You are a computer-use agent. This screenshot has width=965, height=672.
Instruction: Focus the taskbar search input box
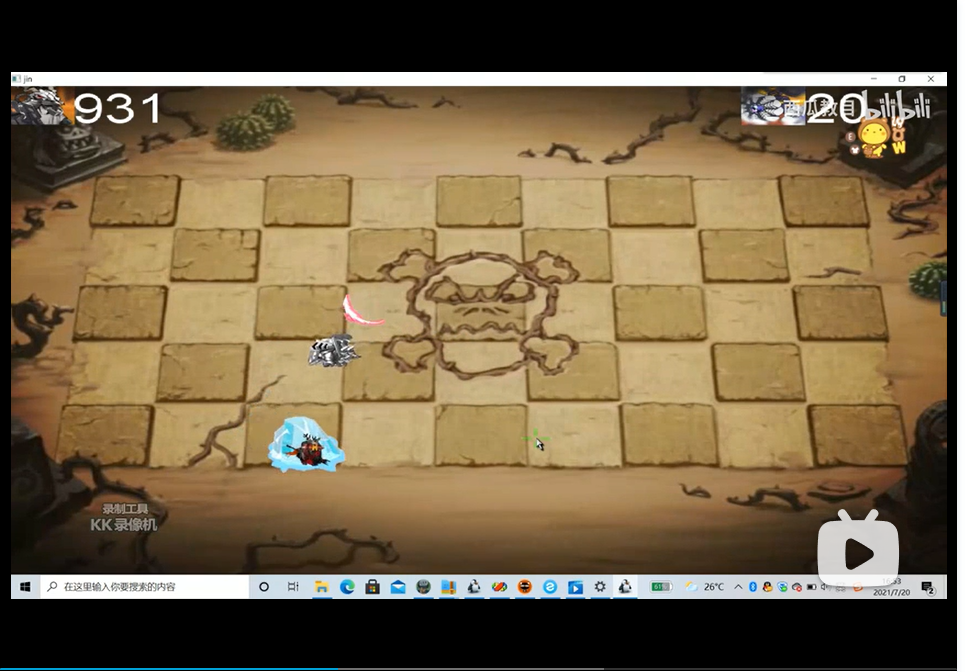[x=145, y=587]
